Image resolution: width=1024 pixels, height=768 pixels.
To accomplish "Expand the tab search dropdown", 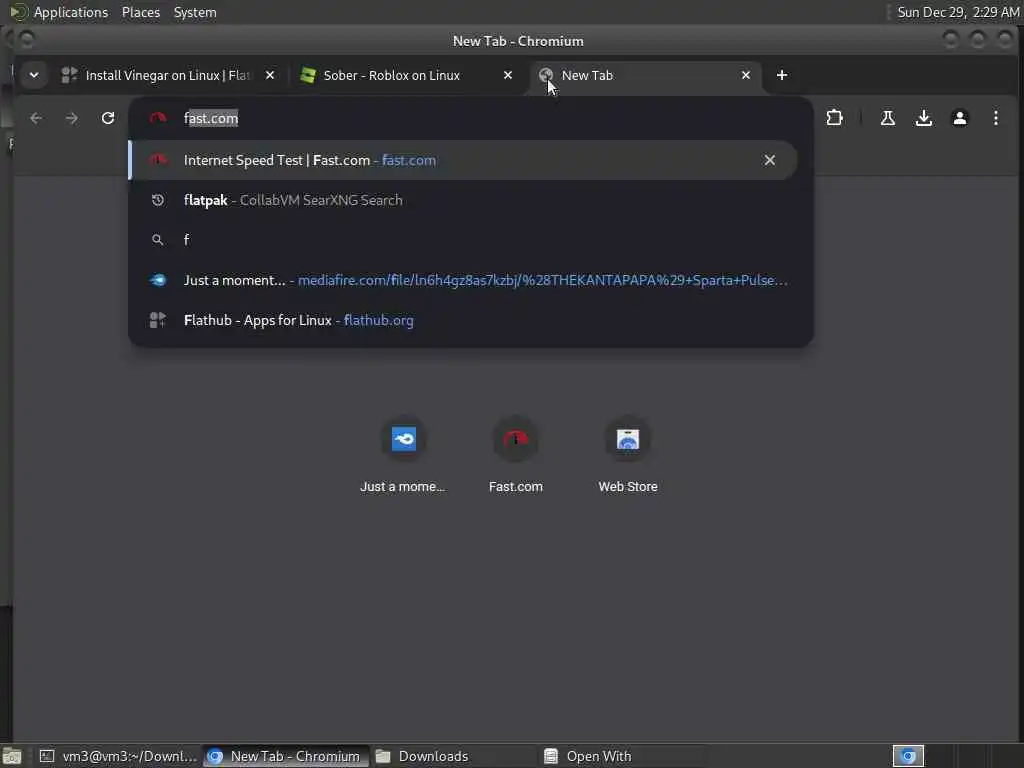I will coord(34,75).
